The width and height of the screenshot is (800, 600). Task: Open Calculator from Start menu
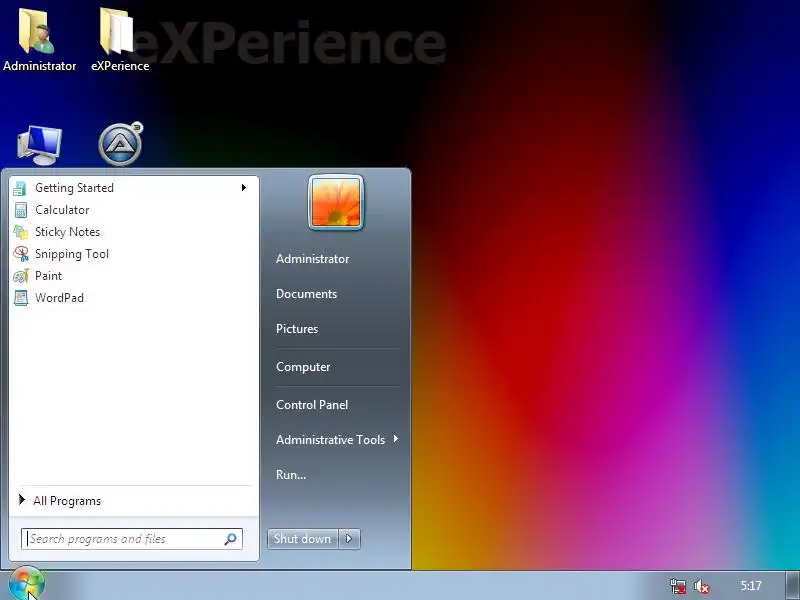point(134,210)
